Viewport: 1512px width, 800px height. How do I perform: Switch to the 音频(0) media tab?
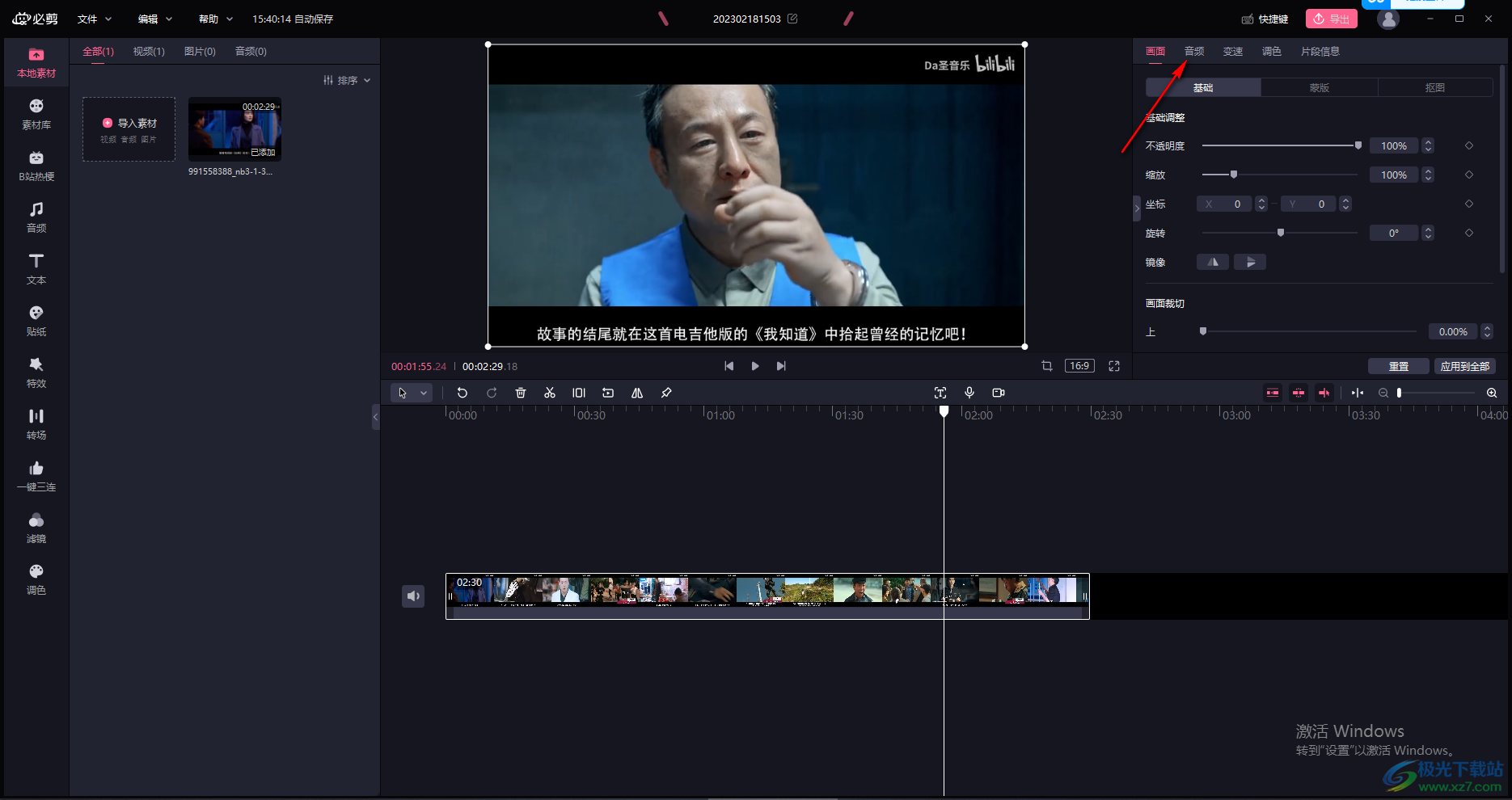coord(251,51)
